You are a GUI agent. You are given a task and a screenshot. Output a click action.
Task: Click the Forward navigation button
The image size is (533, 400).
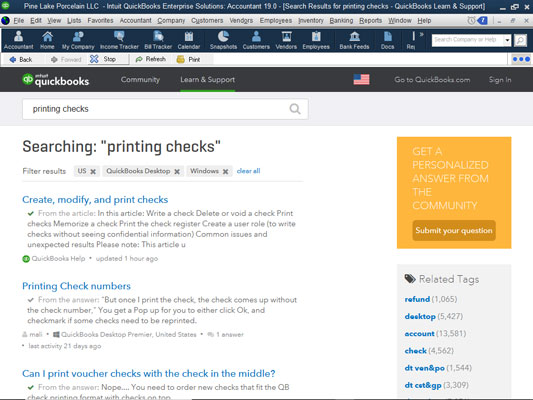(66, 59)
